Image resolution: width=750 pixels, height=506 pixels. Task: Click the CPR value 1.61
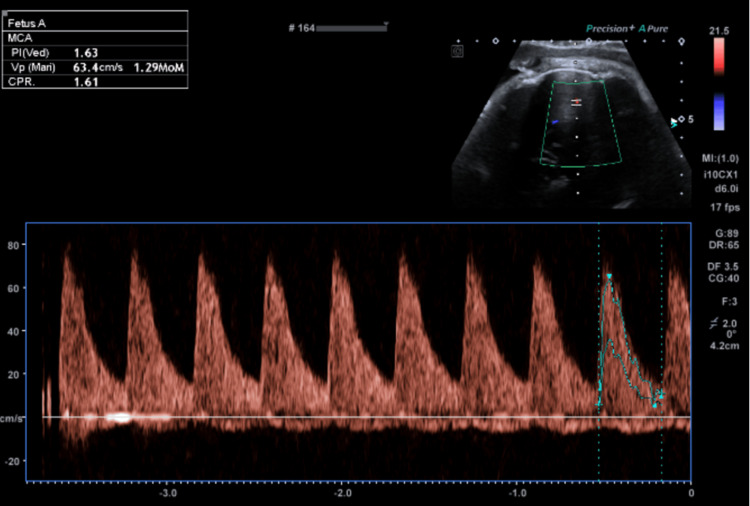(x=86, y=82)
